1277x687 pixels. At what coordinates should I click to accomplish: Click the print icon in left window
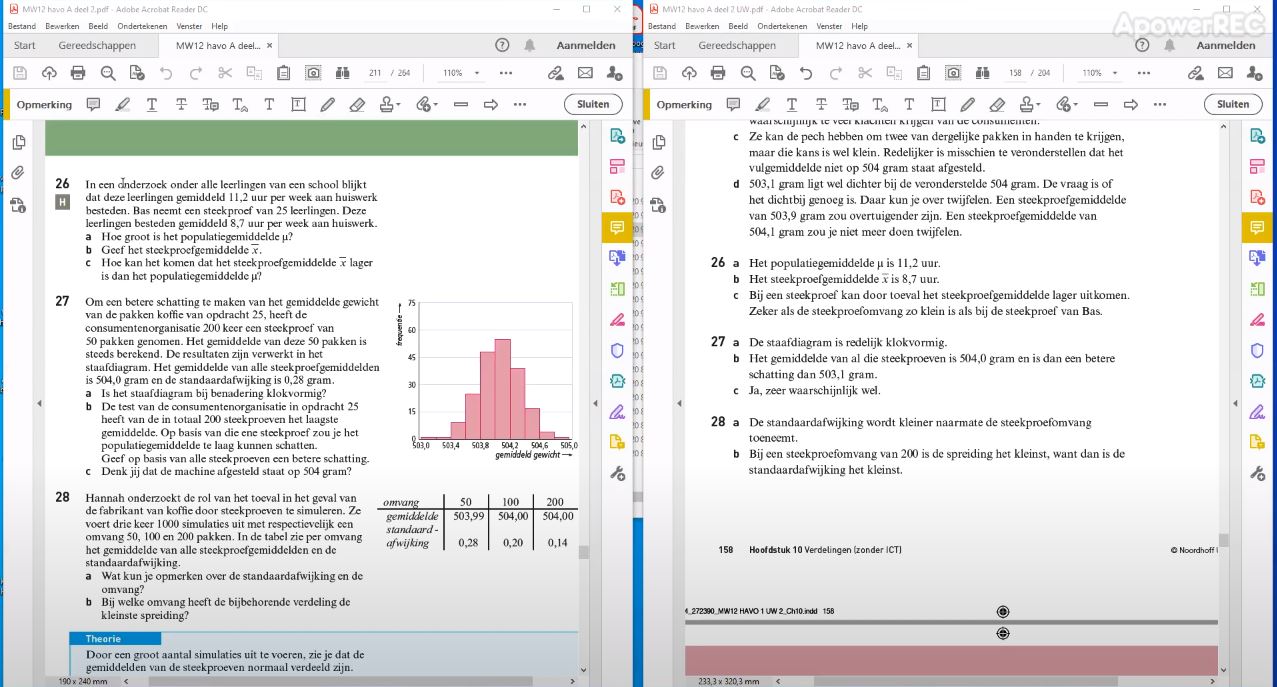(78, 73)
